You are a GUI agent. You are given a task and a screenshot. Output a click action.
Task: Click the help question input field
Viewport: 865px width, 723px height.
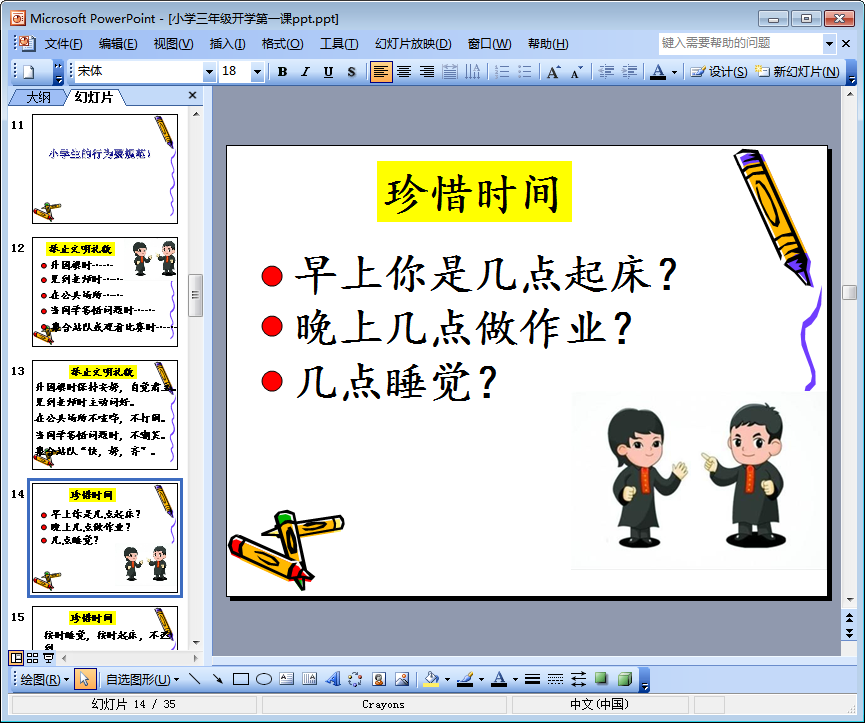pyautogui.click(x=740, y=44)
